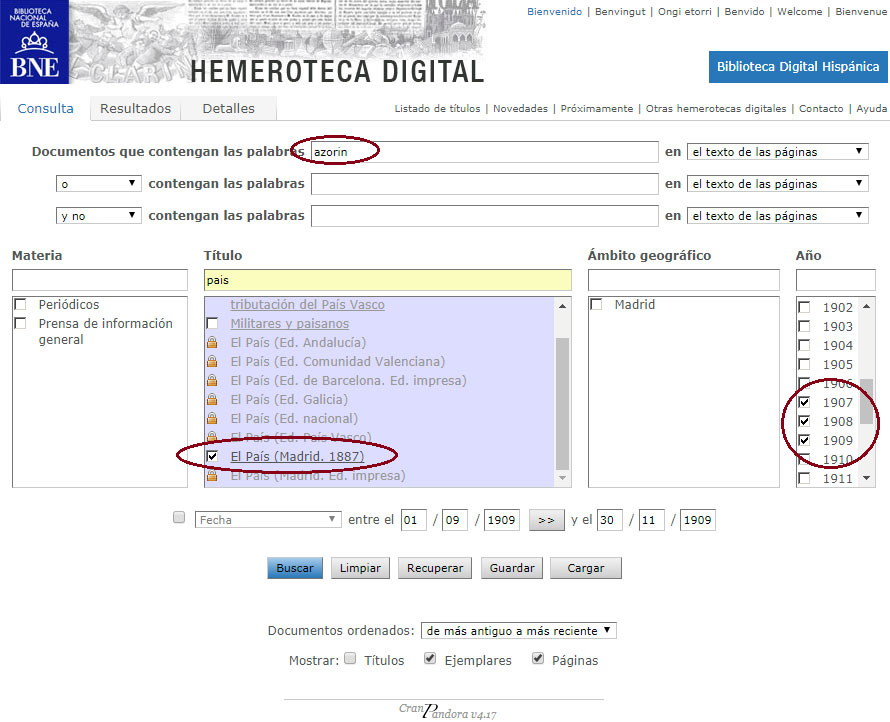
Task: Open second-row 'el texto de las páginas' dropdown
Action: (x=778, y=184)
